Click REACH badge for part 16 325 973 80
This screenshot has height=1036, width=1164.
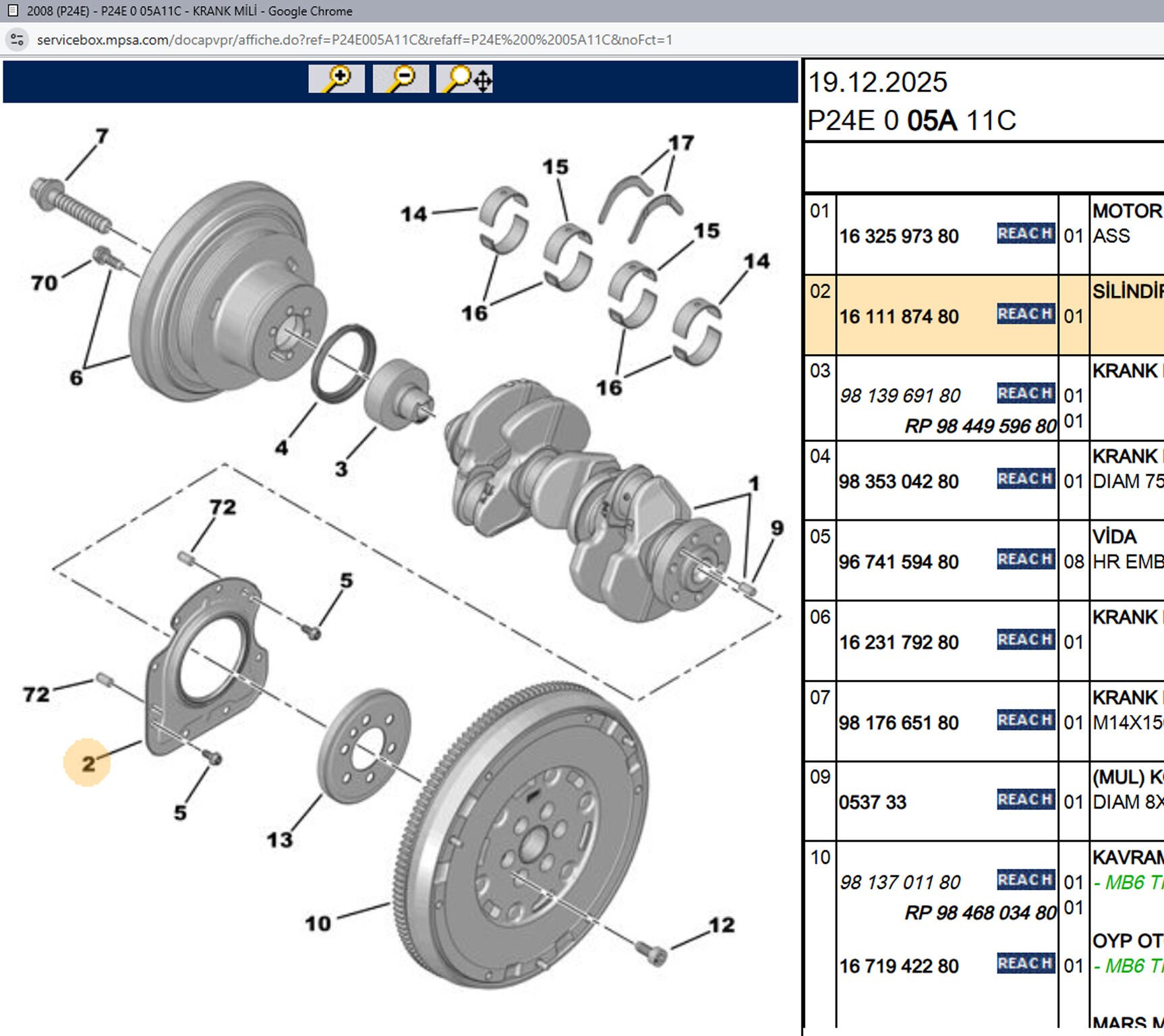tap(1025, 233)
